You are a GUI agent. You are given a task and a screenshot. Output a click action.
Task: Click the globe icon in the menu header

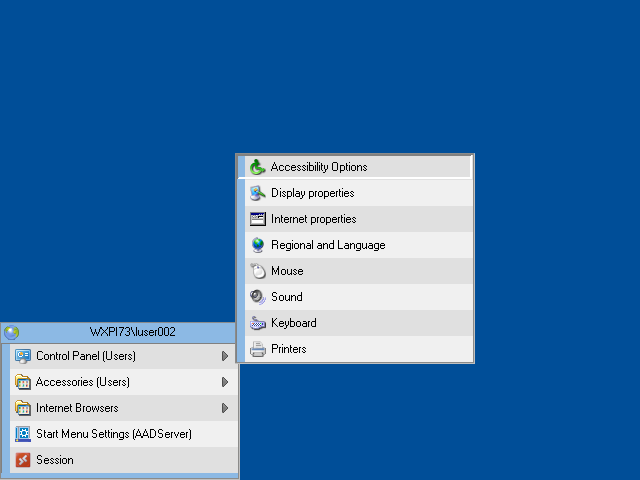12,332
